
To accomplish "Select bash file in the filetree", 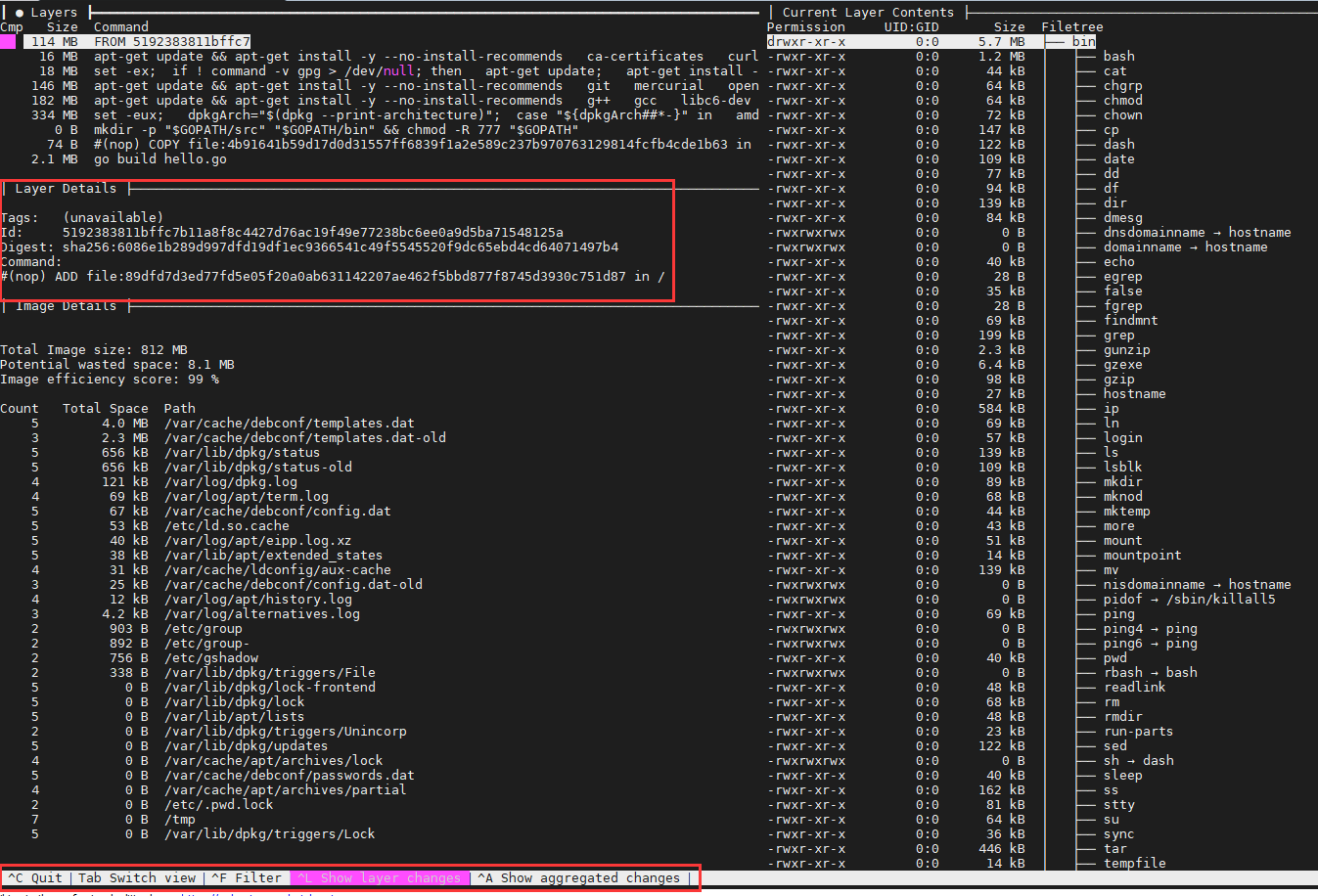I will 1119,57.
